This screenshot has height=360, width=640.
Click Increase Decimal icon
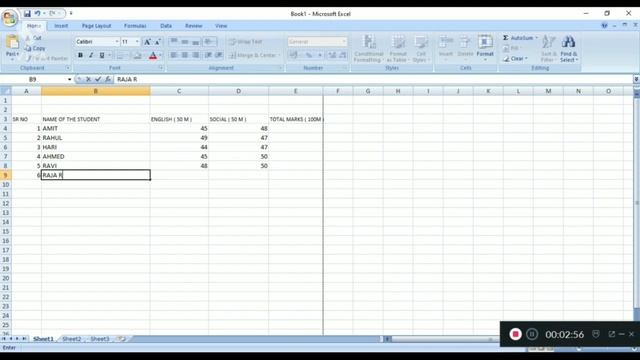[x=332, y=55]
